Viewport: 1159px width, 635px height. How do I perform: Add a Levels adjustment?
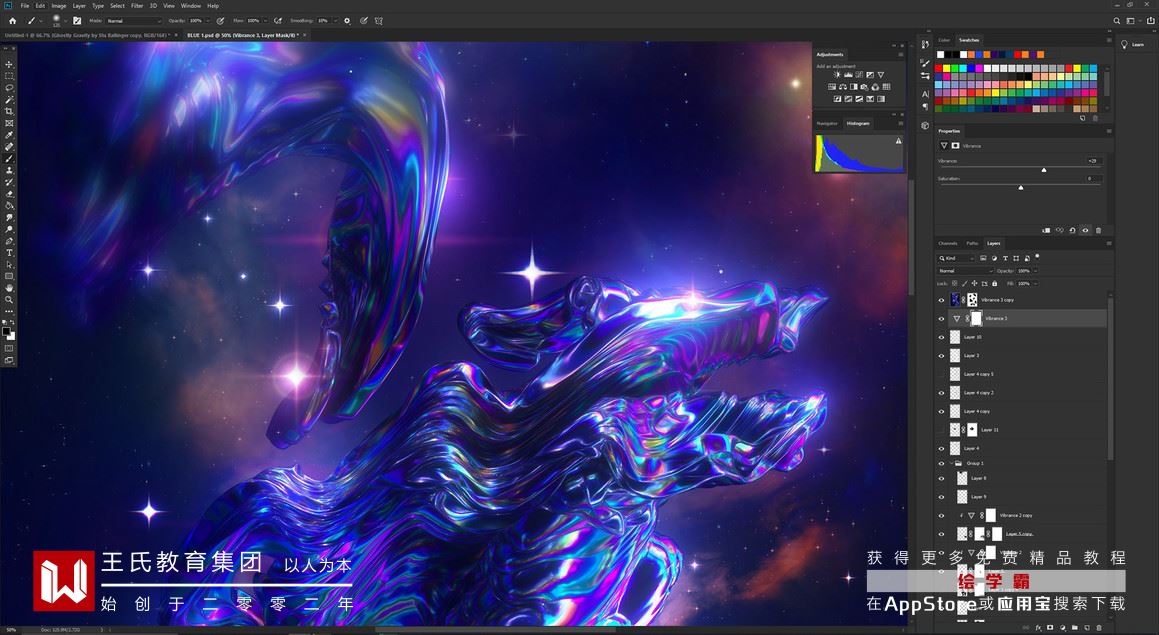pyautogui.click(x=848, y=75)
